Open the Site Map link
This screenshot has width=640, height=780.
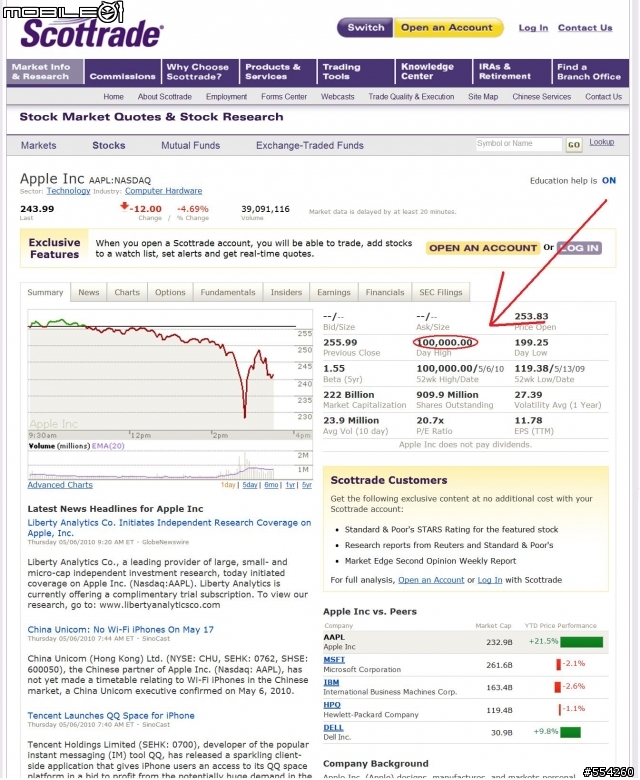(483, 97)
